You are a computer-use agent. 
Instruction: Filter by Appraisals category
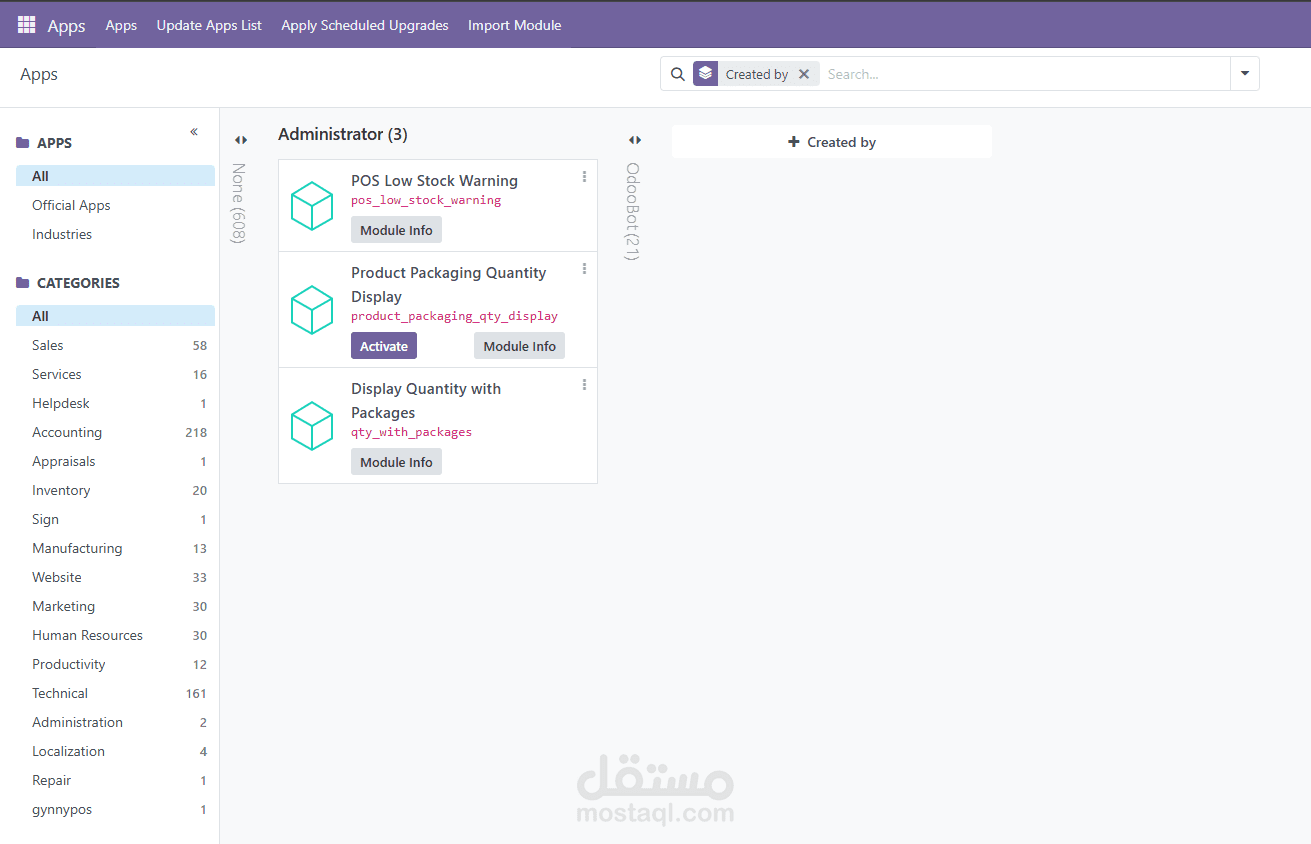click(115, 461)
